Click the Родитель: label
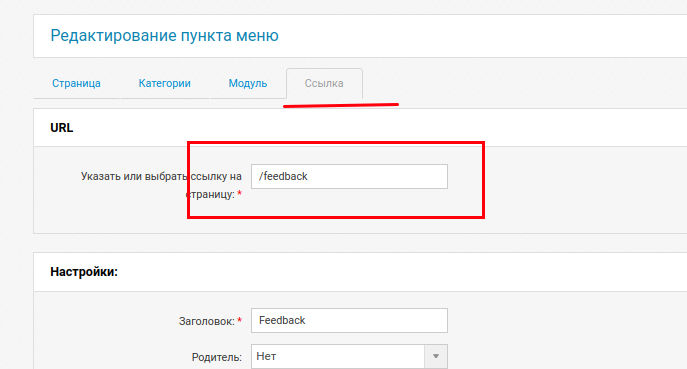This screenshot has width=687, height=369. (x=216, y=357)
